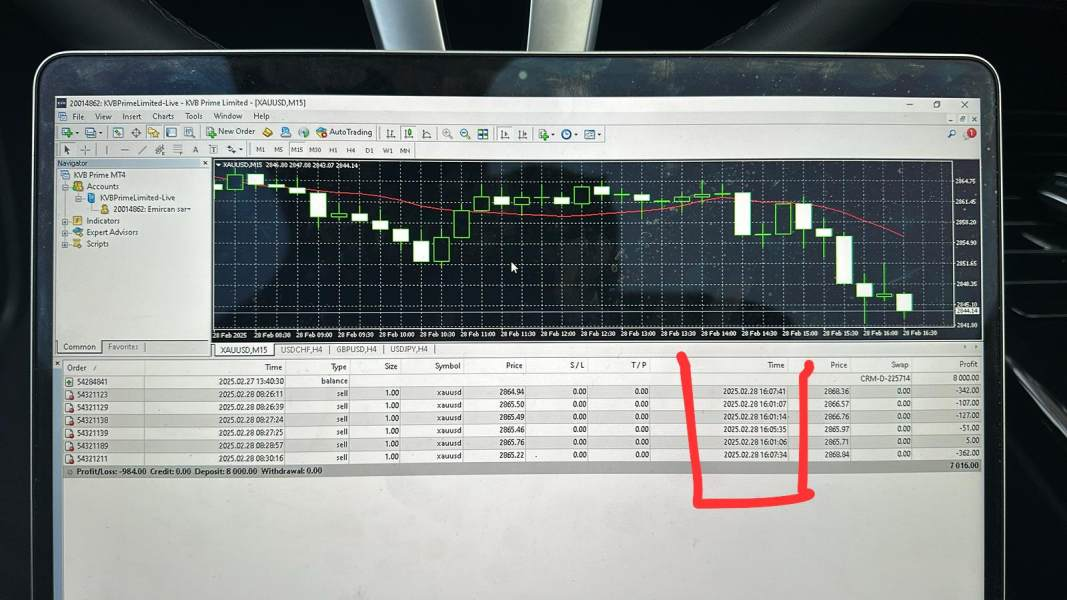Select the Crosshair tool
The width and height of the screenshot is (1067, 600).
[x=85, y=150]
